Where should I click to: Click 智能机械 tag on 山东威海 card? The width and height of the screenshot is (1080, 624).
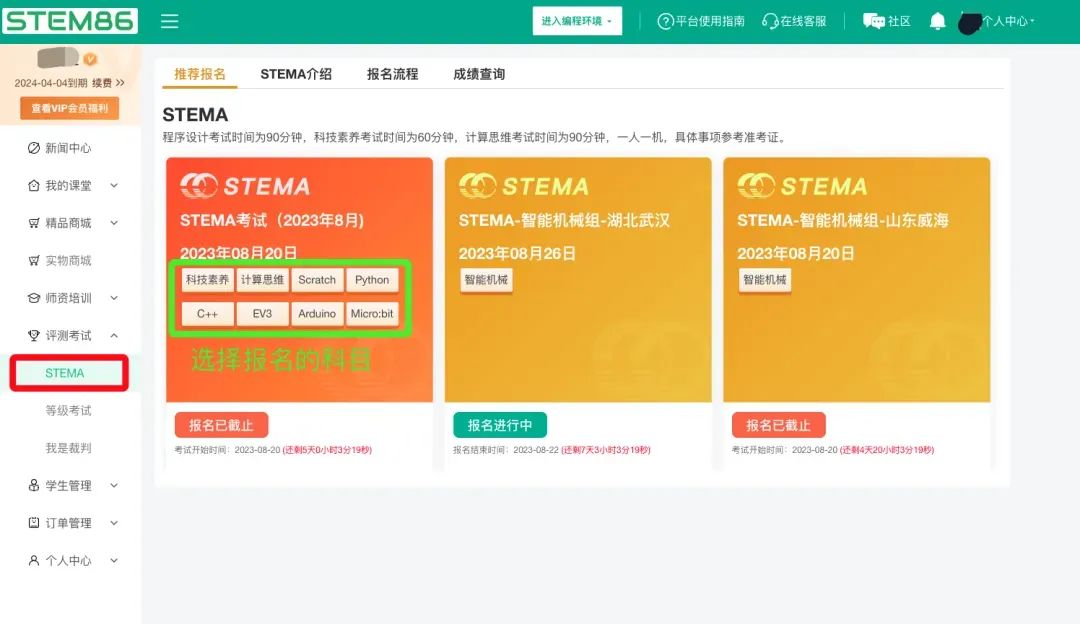765,280
